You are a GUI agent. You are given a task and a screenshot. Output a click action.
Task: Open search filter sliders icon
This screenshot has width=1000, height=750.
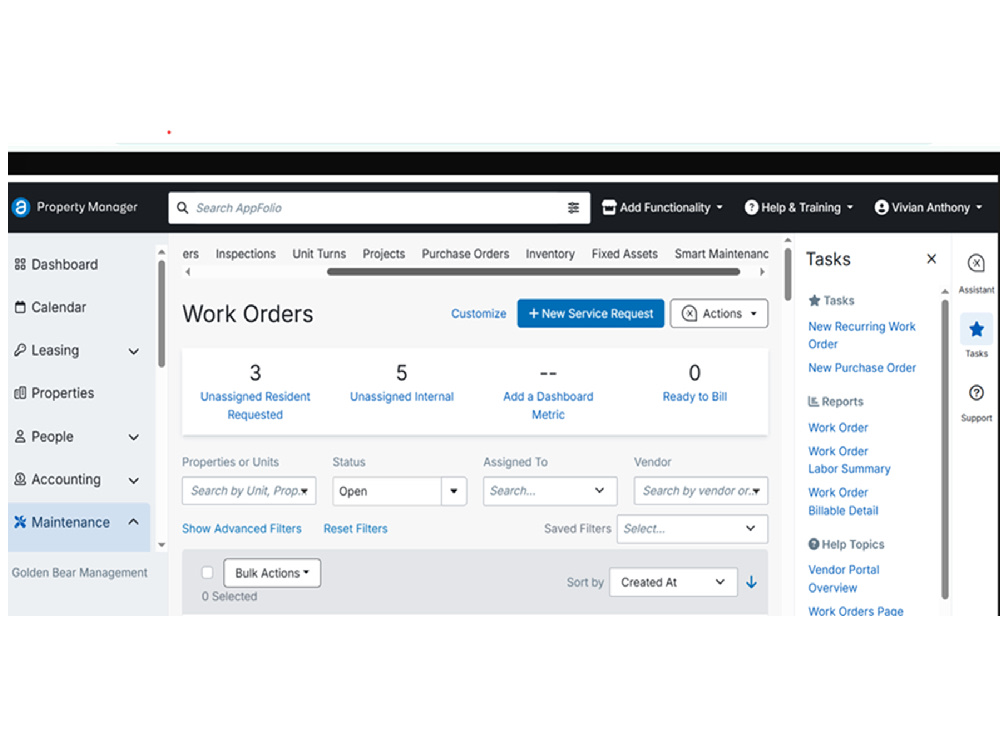point(573,208)
